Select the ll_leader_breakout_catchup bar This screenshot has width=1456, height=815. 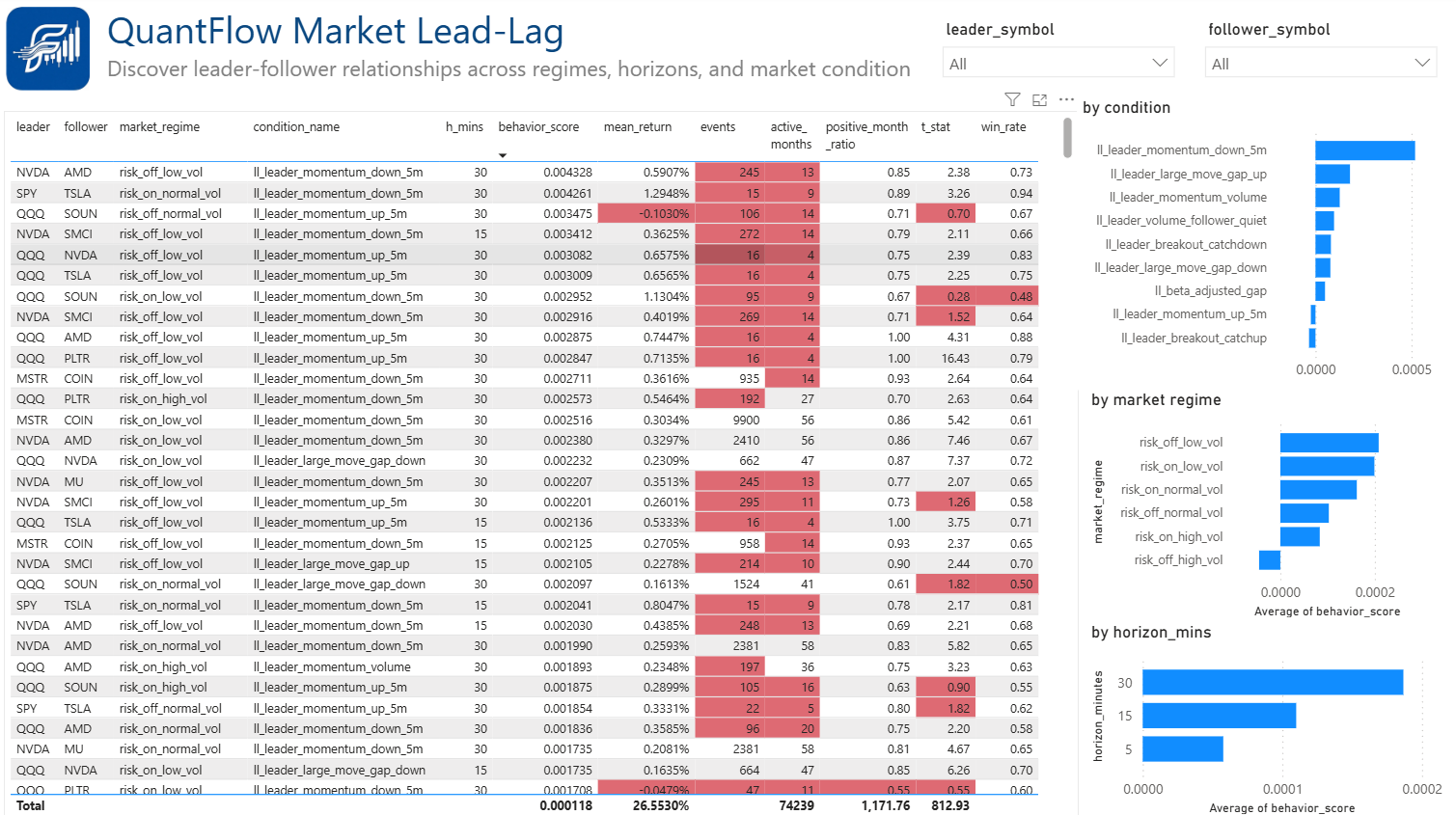1312,339
